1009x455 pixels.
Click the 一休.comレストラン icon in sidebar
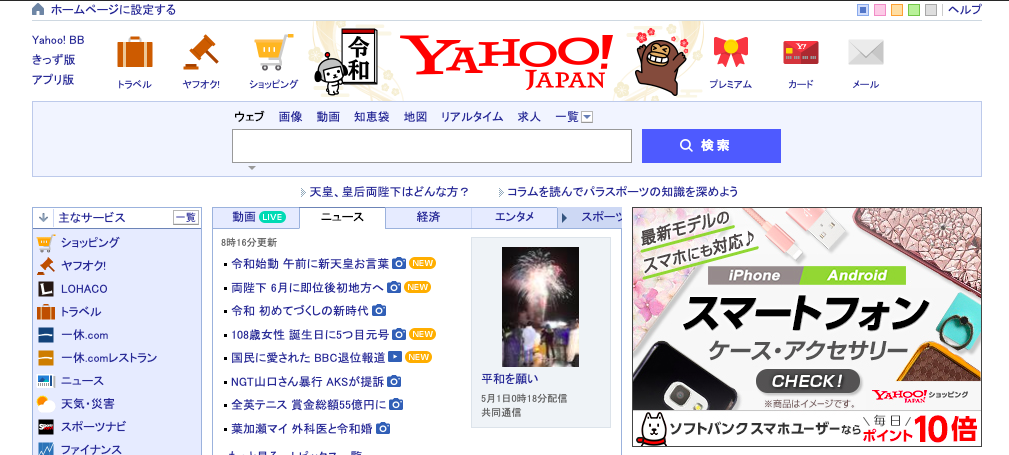coord(46,358)
